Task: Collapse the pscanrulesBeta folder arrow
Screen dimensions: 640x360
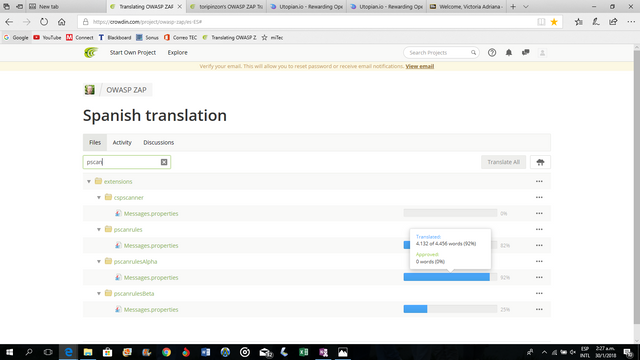Action: [x=99, y=293]
